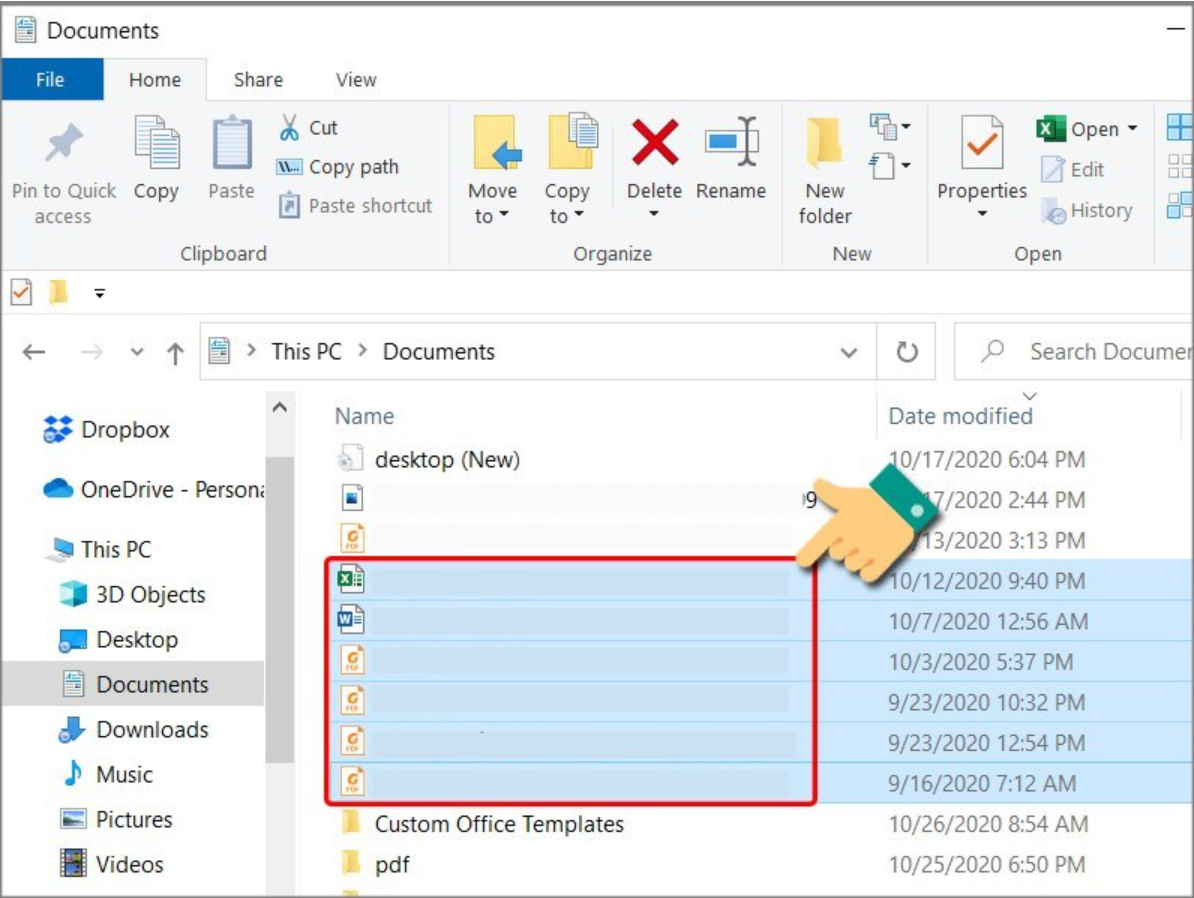Open 3D Objects in sidebar
The width and height of the screenshot is (1194, 898).
coord(132,594)
